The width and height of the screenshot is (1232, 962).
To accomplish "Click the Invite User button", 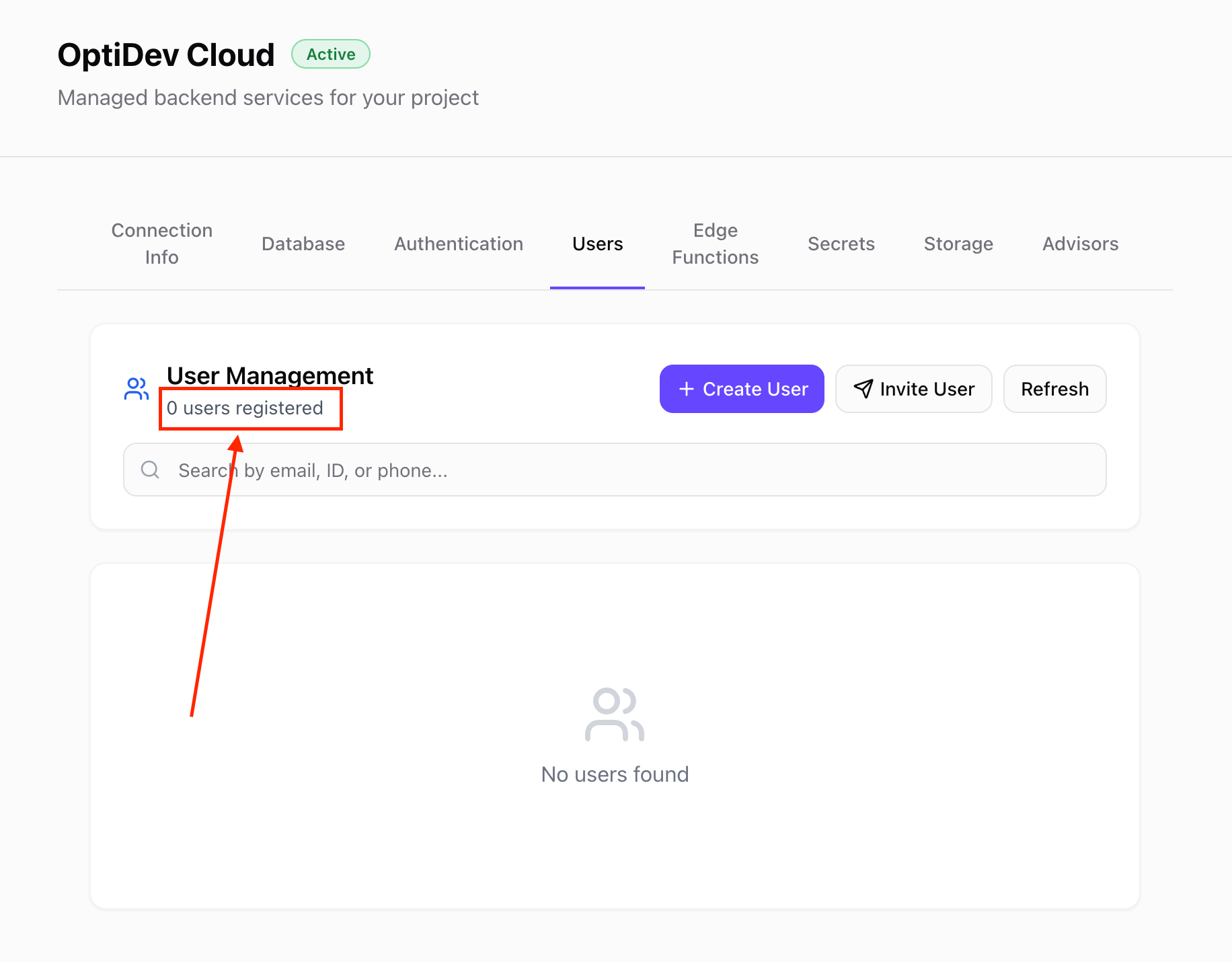I will (913, 389).
